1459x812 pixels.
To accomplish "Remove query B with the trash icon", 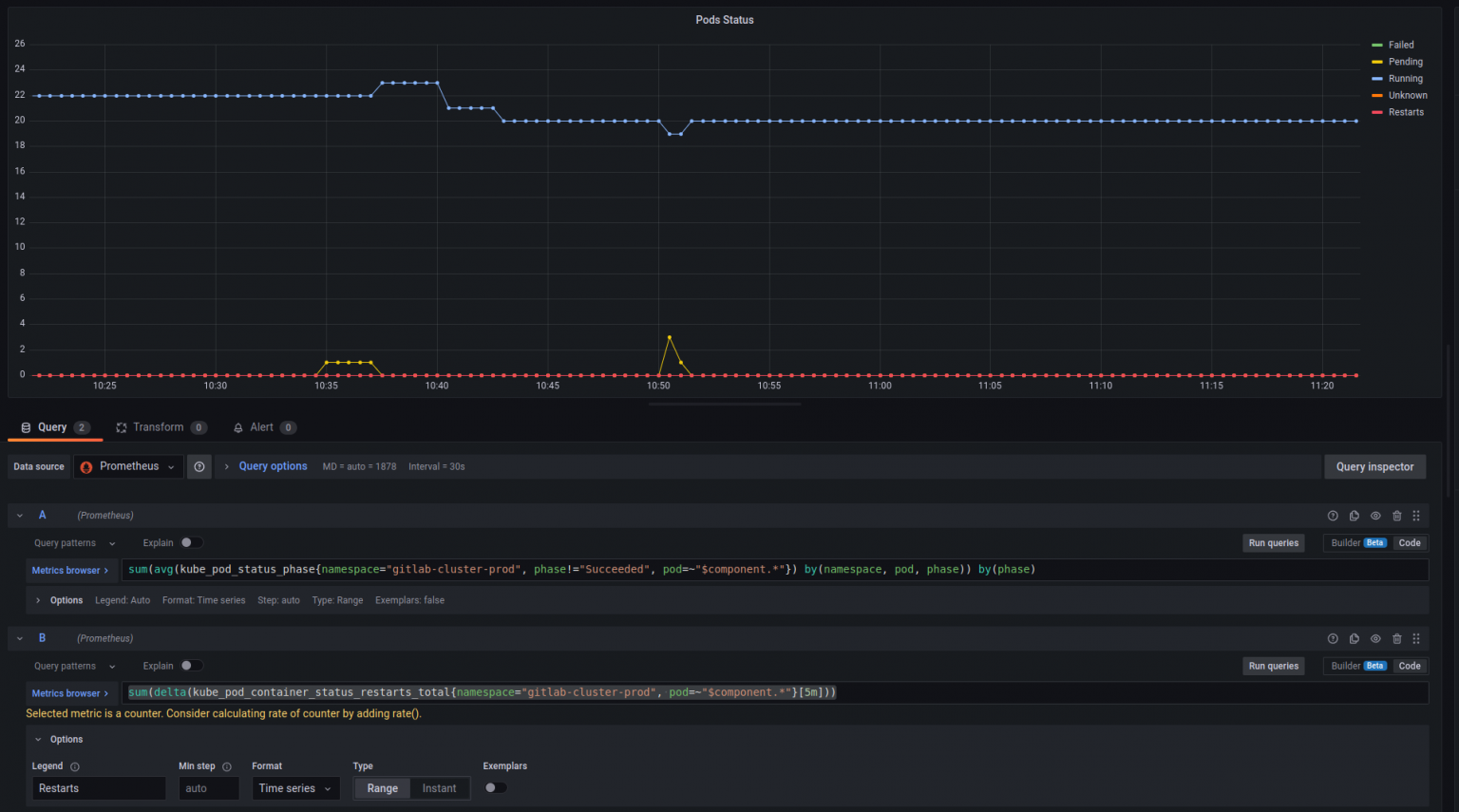I will click(1396, 639).
